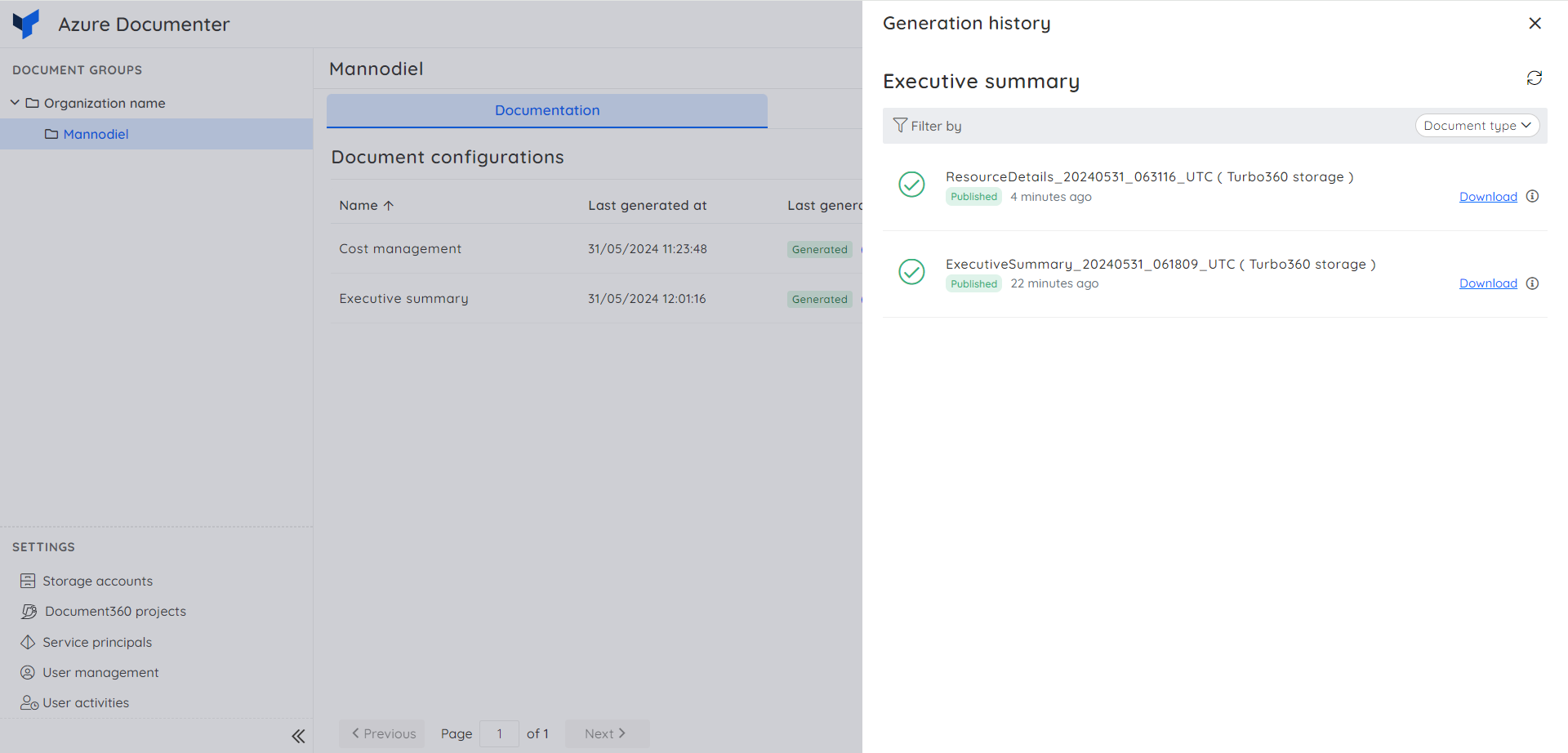
Task: Click the Generated badge for Cost management
Action: point(820,249)
